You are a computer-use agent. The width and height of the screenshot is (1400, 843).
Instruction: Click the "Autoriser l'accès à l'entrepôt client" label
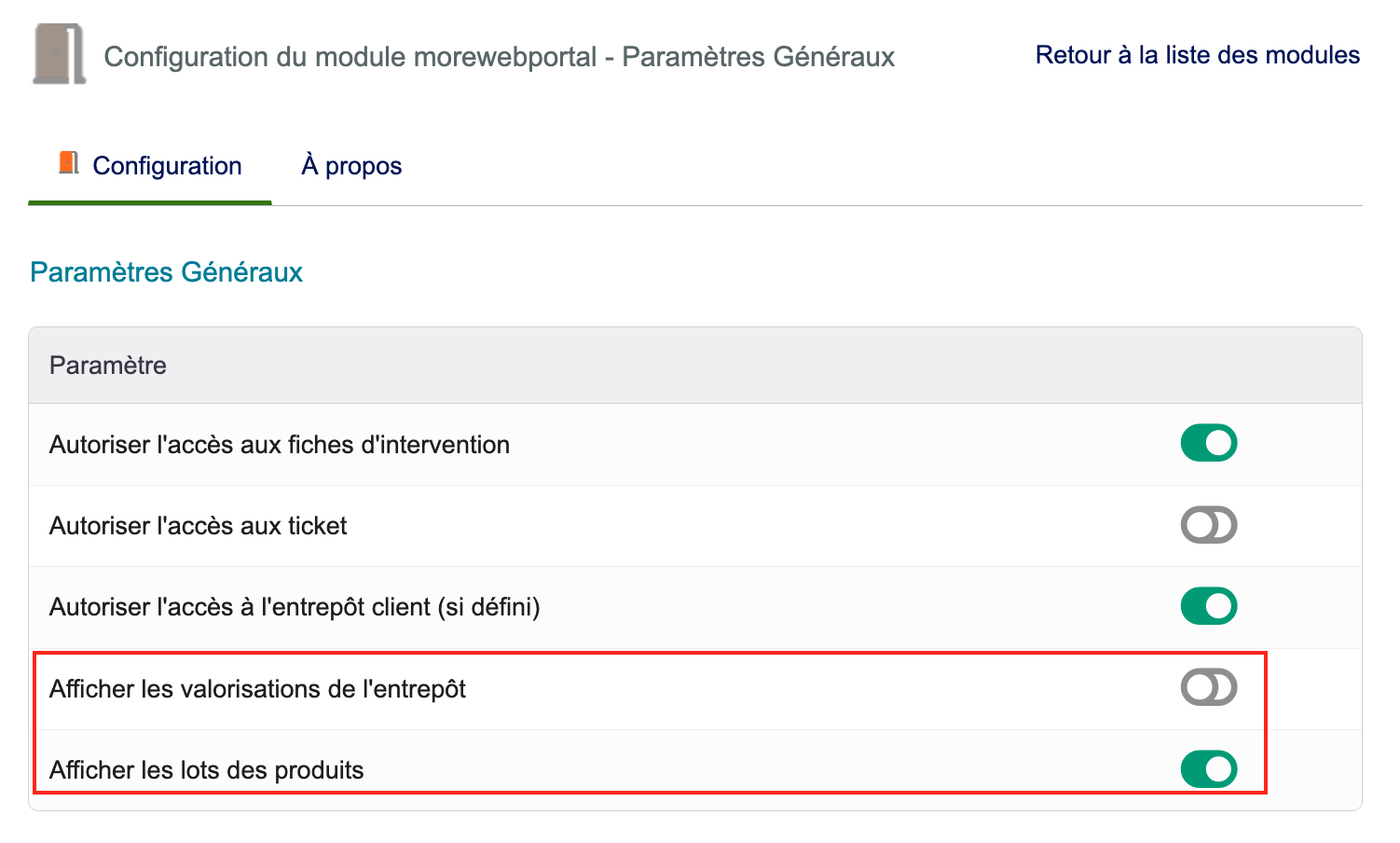[295, 607]
